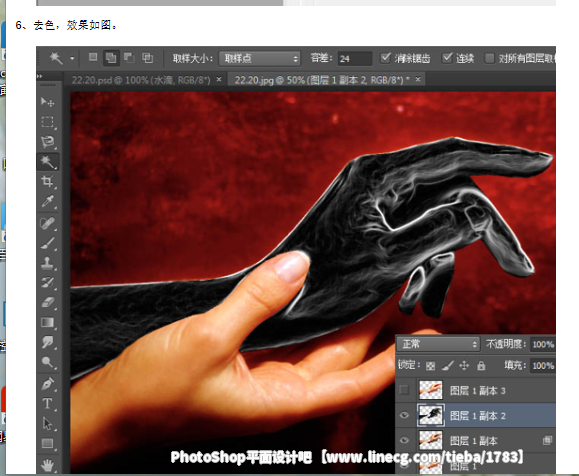The height and width of the screenshot is (476, 579).
Task: Open the 正常 blend mode dropdown
Action: point(438,344)
